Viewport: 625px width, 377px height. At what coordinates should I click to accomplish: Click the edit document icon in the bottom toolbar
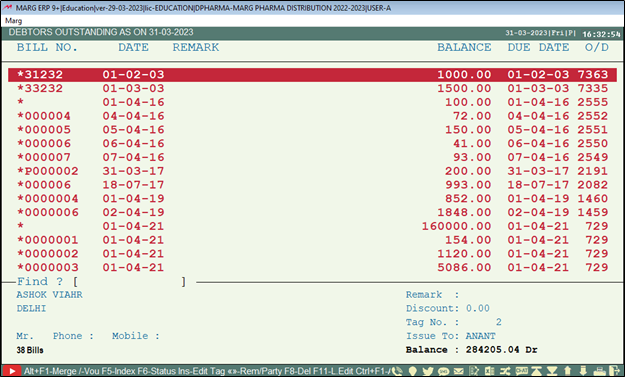point(474,371)
